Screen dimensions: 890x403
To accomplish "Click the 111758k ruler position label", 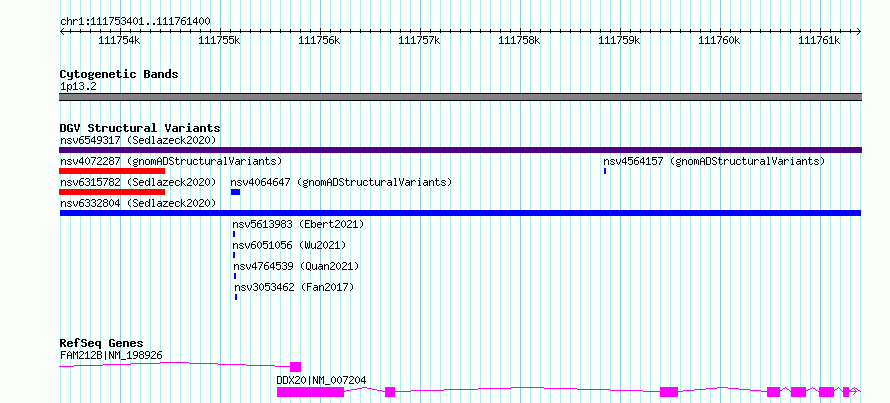I will click(519, 40).
